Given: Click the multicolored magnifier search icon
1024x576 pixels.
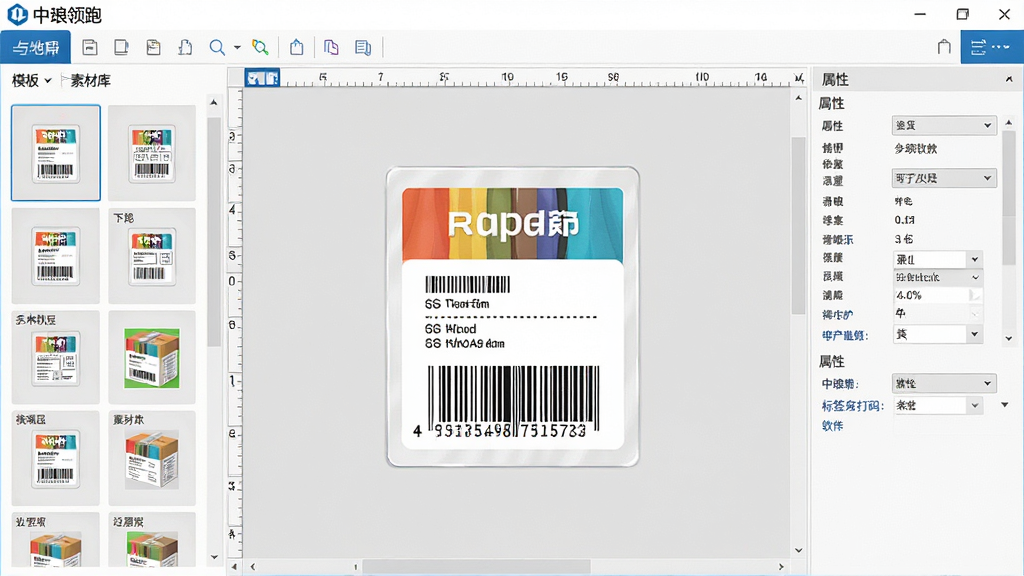Looking at the screenshot, I should click(260, 47).
